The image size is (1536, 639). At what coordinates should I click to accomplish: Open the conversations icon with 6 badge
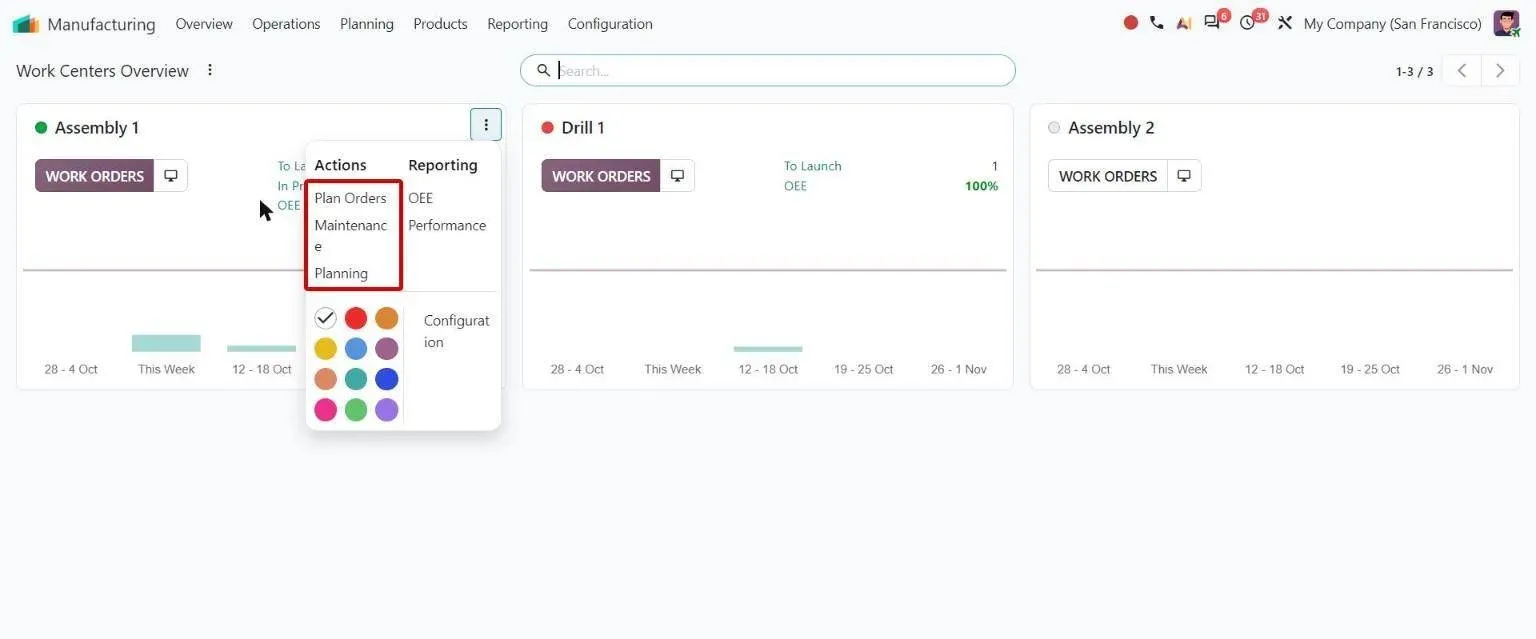[x=1213, y=22]
